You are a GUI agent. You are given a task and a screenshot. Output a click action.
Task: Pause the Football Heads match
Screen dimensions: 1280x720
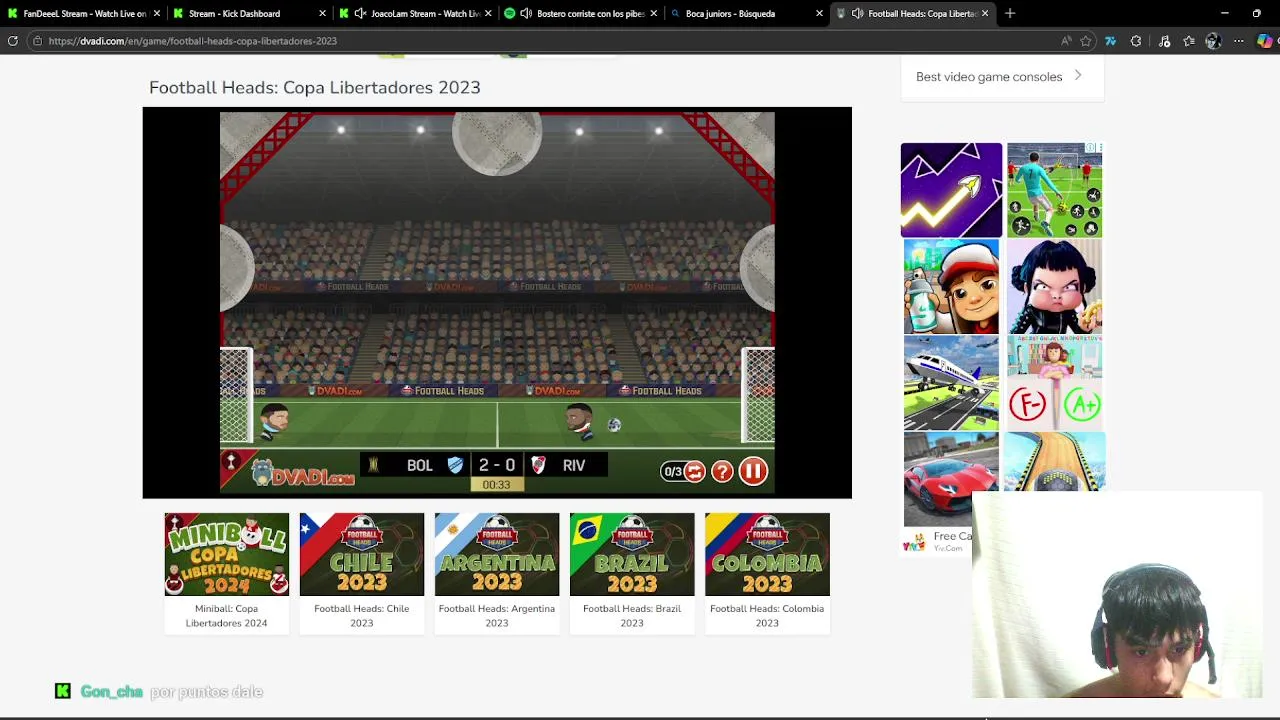(x=753, y=470)
